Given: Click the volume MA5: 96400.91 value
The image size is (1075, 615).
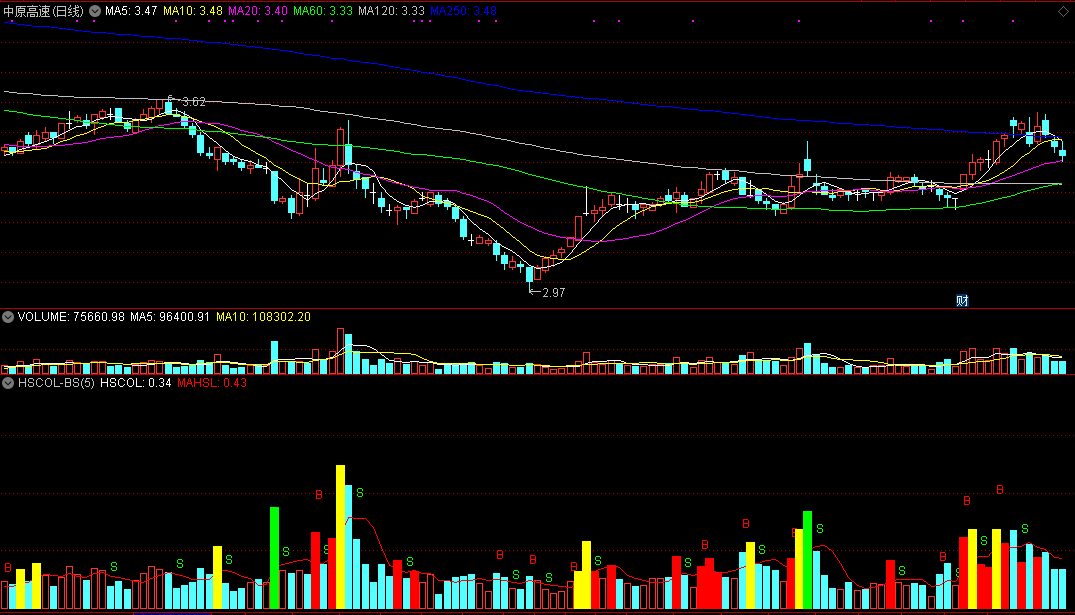Looking at the screenshot, I should tap(170, 317).
